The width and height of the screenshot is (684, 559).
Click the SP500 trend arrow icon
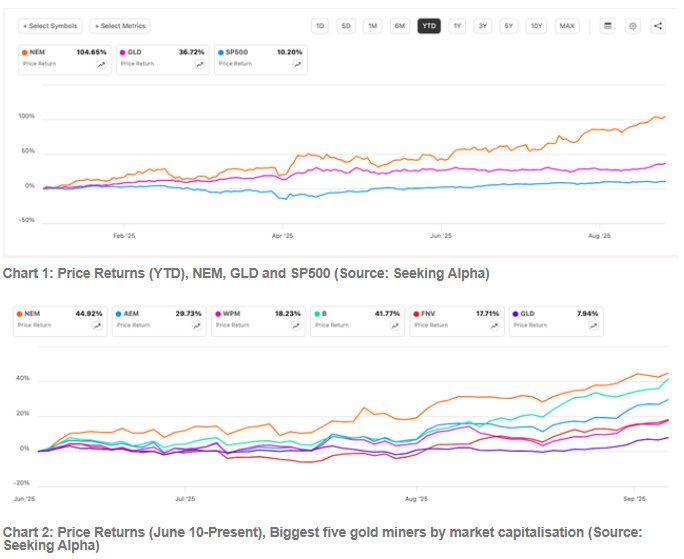[x=296, y=64]
